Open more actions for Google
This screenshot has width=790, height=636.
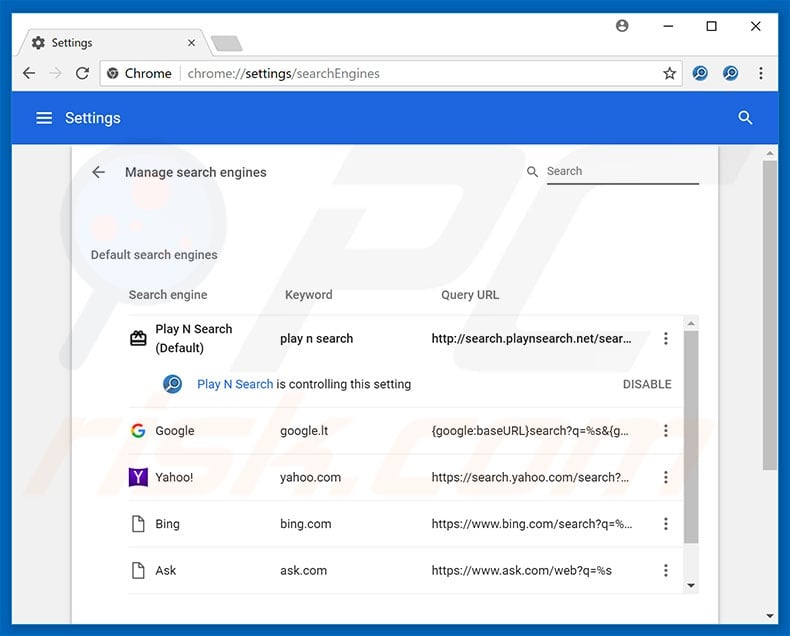(666, 431)
